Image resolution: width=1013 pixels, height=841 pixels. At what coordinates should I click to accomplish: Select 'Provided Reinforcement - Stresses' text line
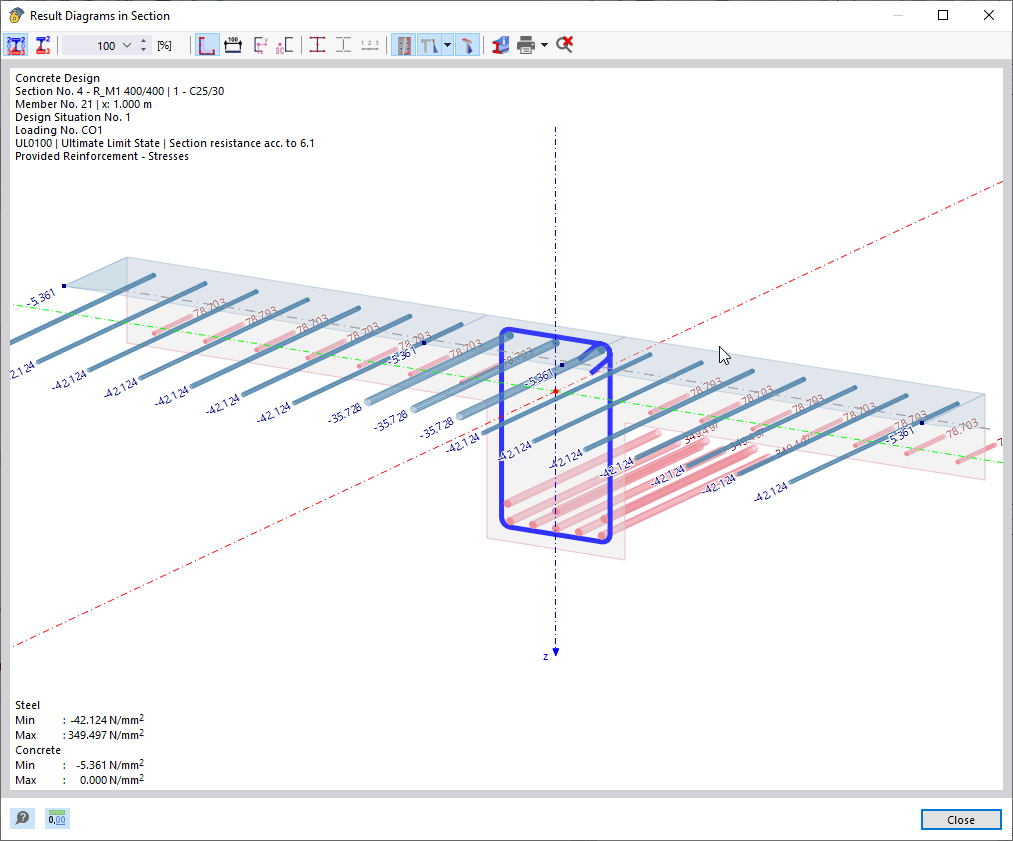[102, 156]
